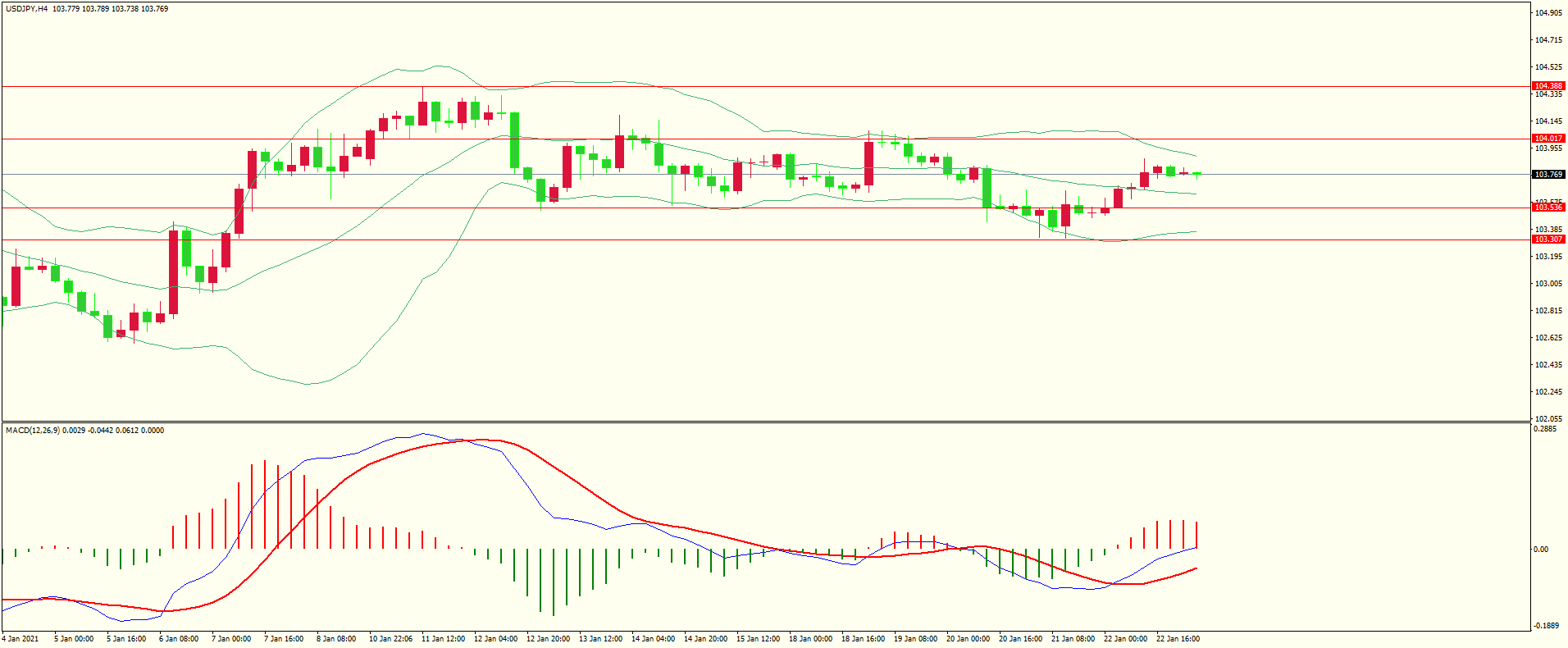Click the 4 Jan 2021 date label
This screenshot has height=648, width=1568.
point(21,639)
